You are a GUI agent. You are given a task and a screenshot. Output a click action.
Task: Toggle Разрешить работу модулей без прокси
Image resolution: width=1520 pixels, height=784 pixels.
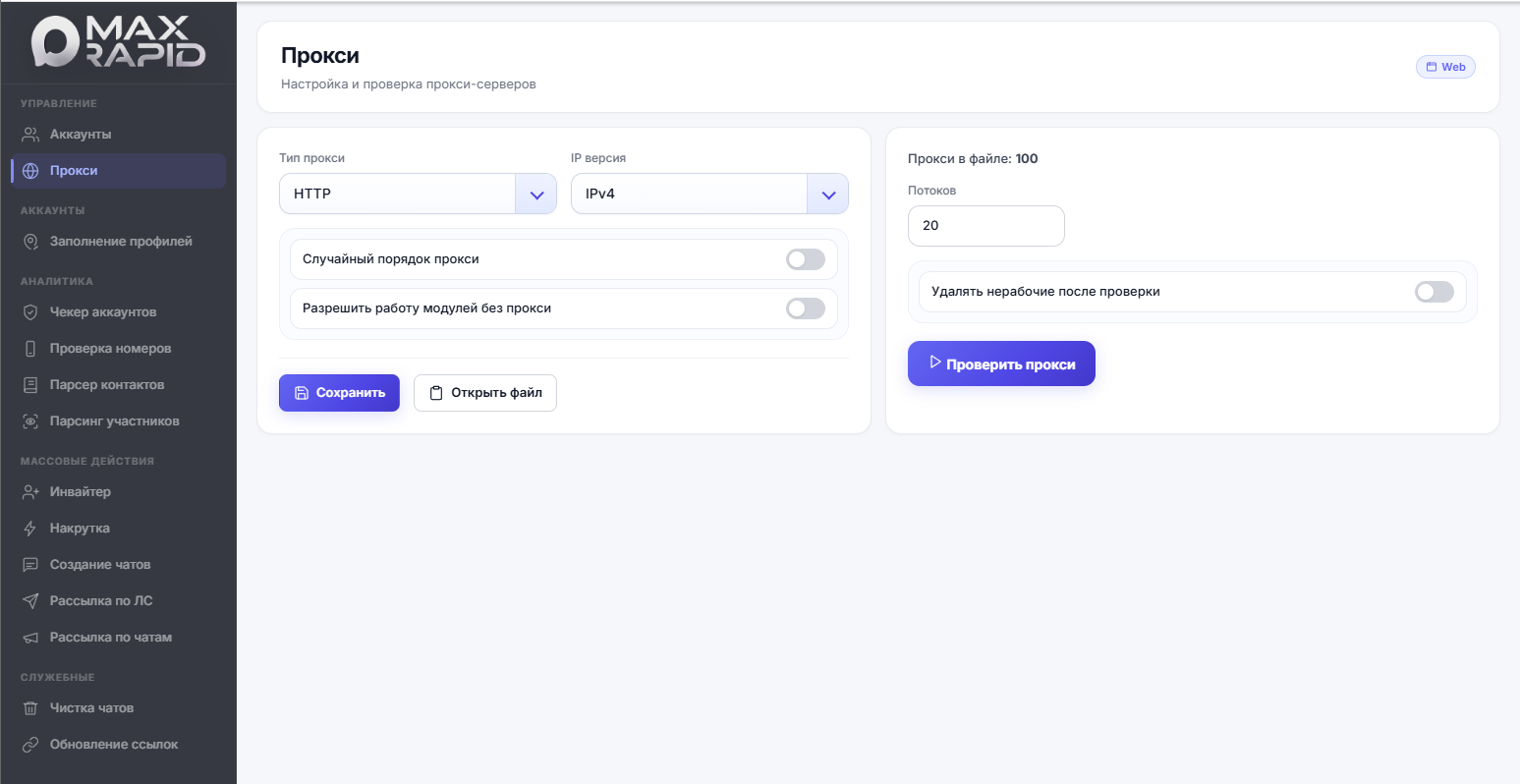tap(805, 308)
